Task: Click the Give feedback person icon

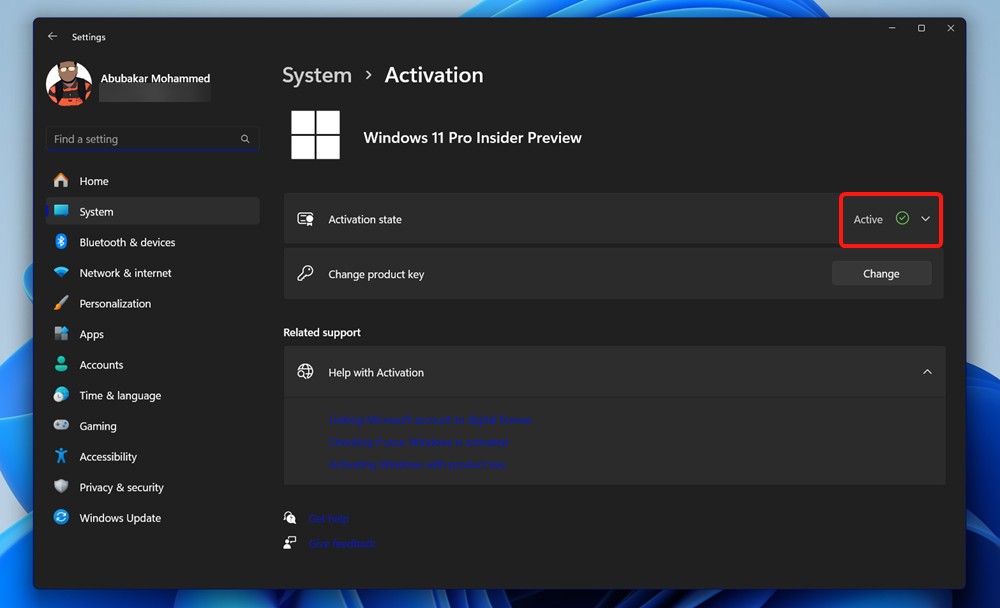Action: click(x=290, y=542)
